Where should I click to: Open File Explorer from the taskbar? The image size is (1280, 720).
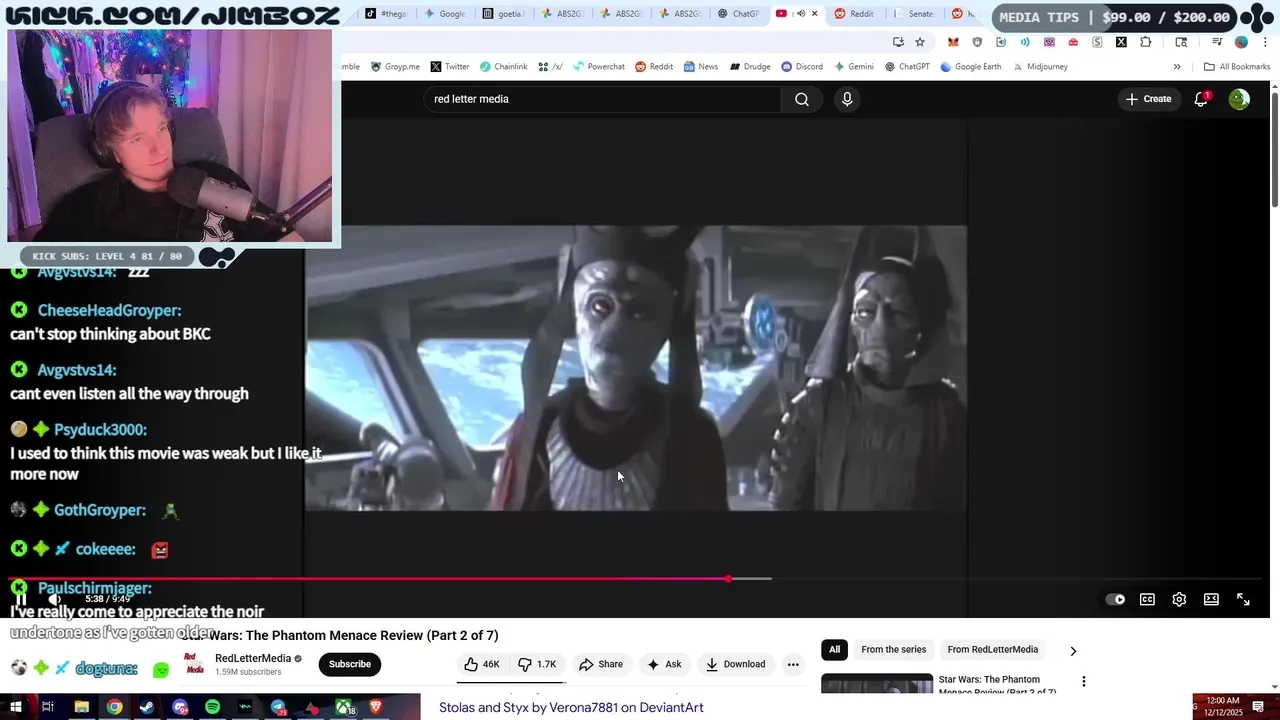pyautogui.click(x=82, y=707)
